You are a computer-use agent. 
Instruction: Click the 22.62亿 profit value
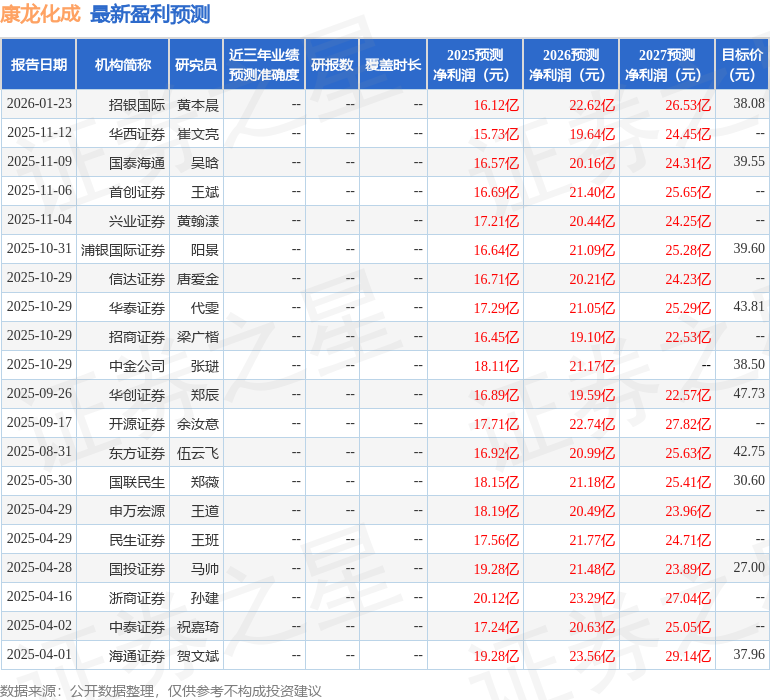click(592, 105)
